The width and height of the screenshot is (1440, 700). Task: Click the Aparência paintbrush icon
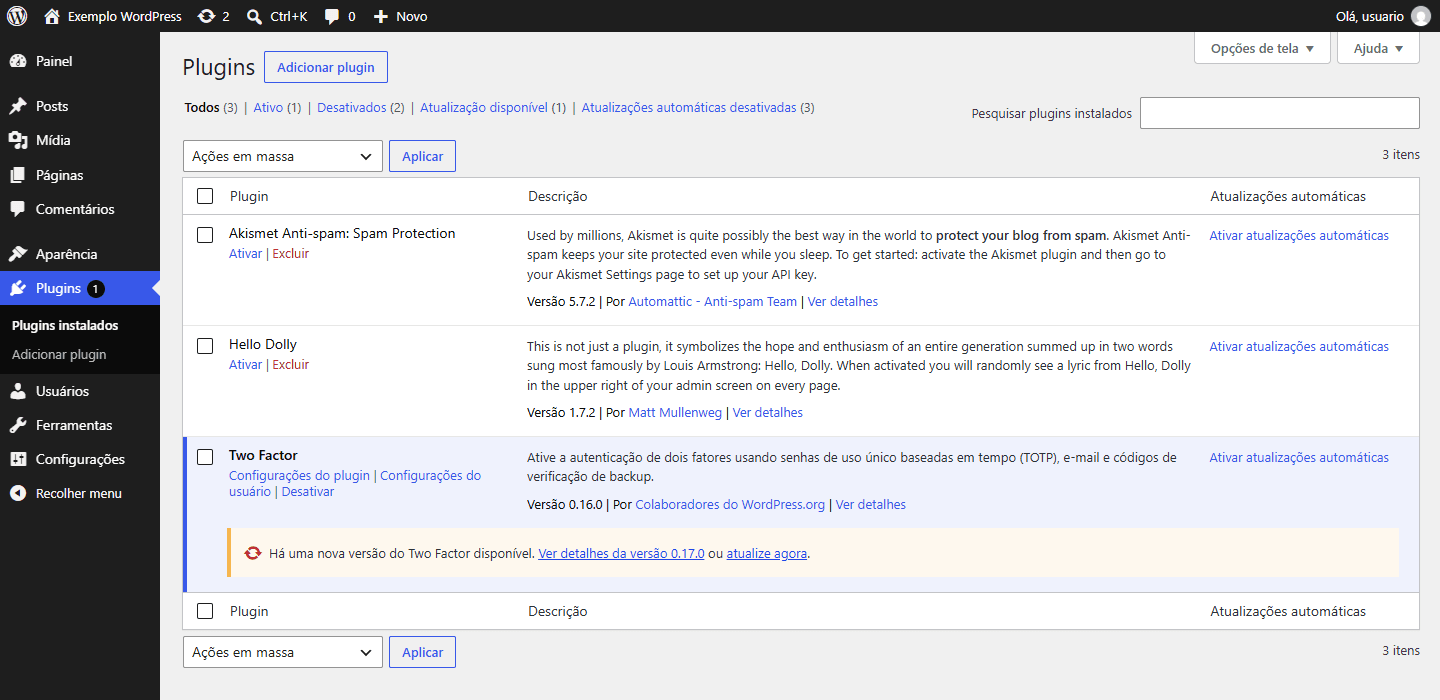(18, 254)
